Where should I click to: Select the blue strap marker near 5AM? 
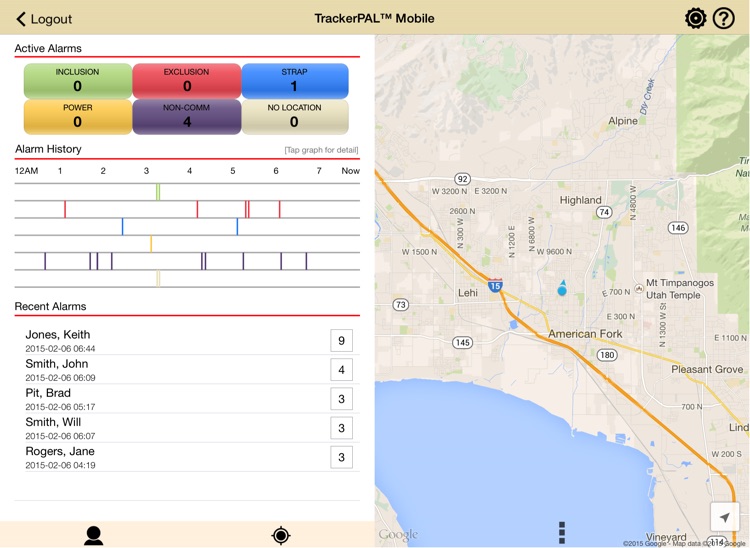coord(237,227)
